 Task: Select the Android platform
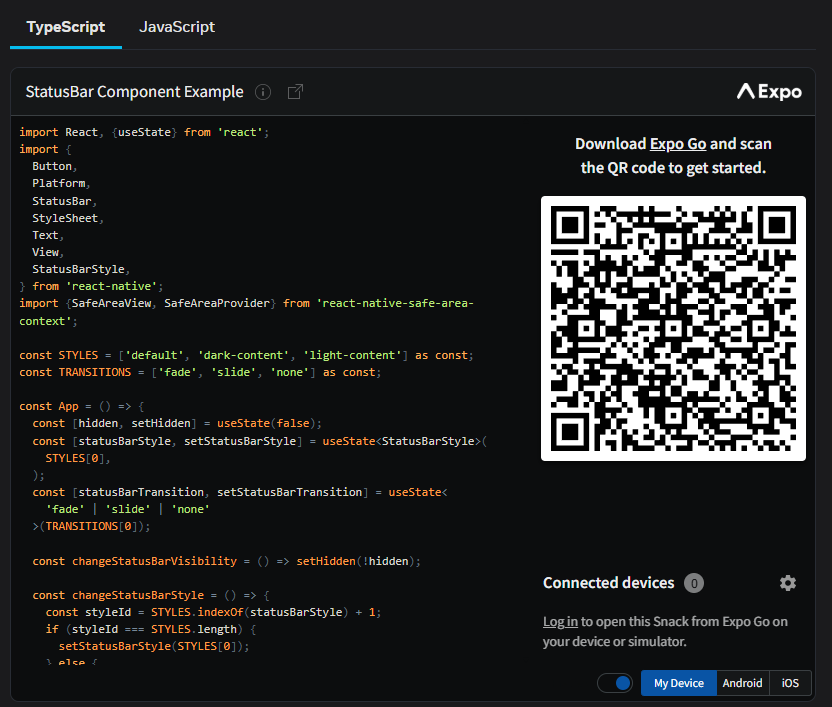(x=742, y=683)
